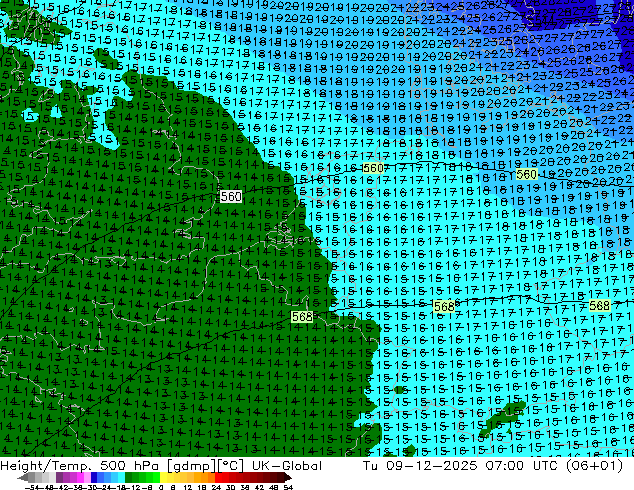Screen dimensions: 634x490
Task: Click the gray left arrow end of the color bar
Action: coord(23,477)
